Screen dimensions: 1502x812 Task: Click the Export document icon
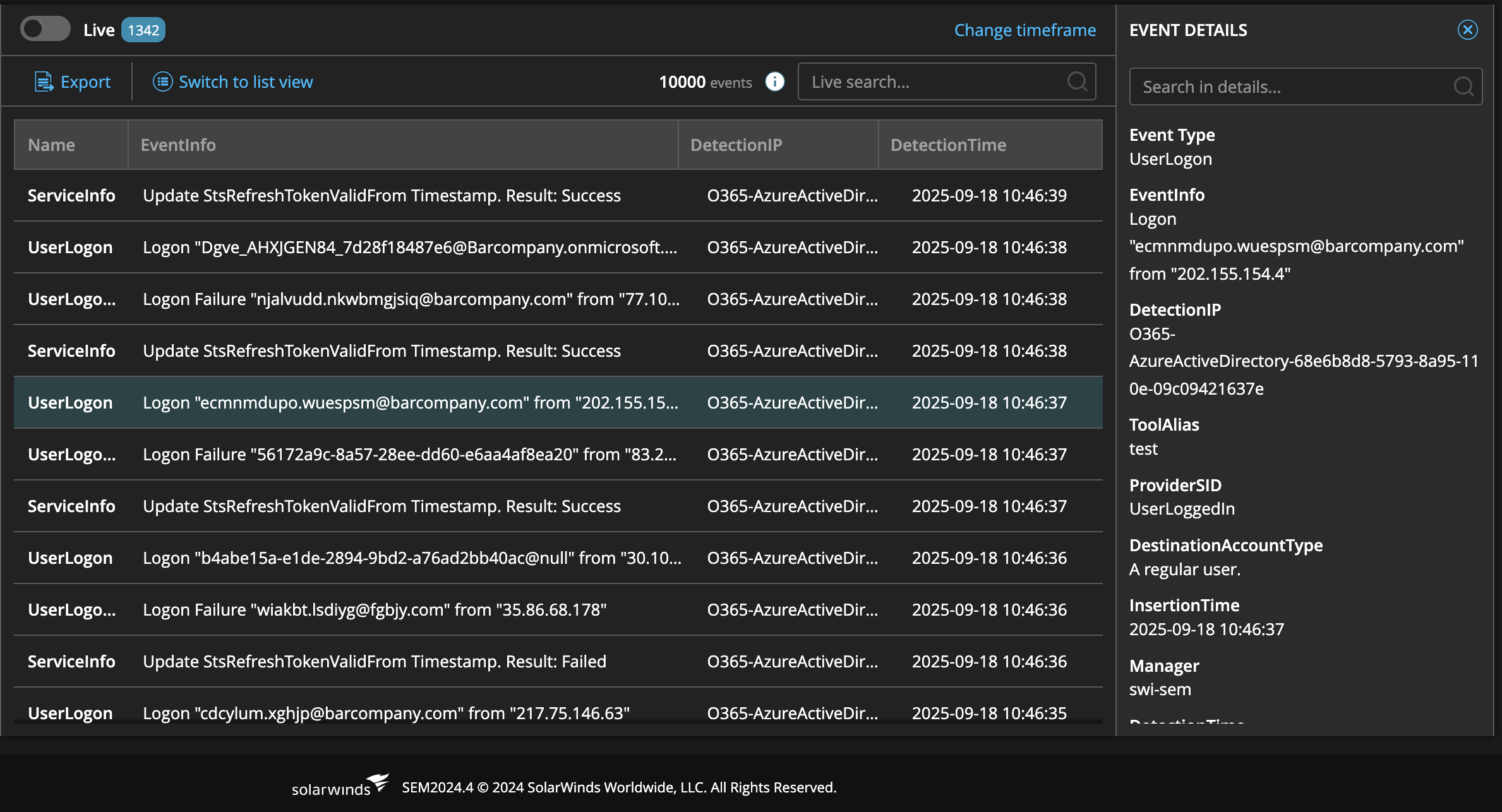click(x=44, y=82)
